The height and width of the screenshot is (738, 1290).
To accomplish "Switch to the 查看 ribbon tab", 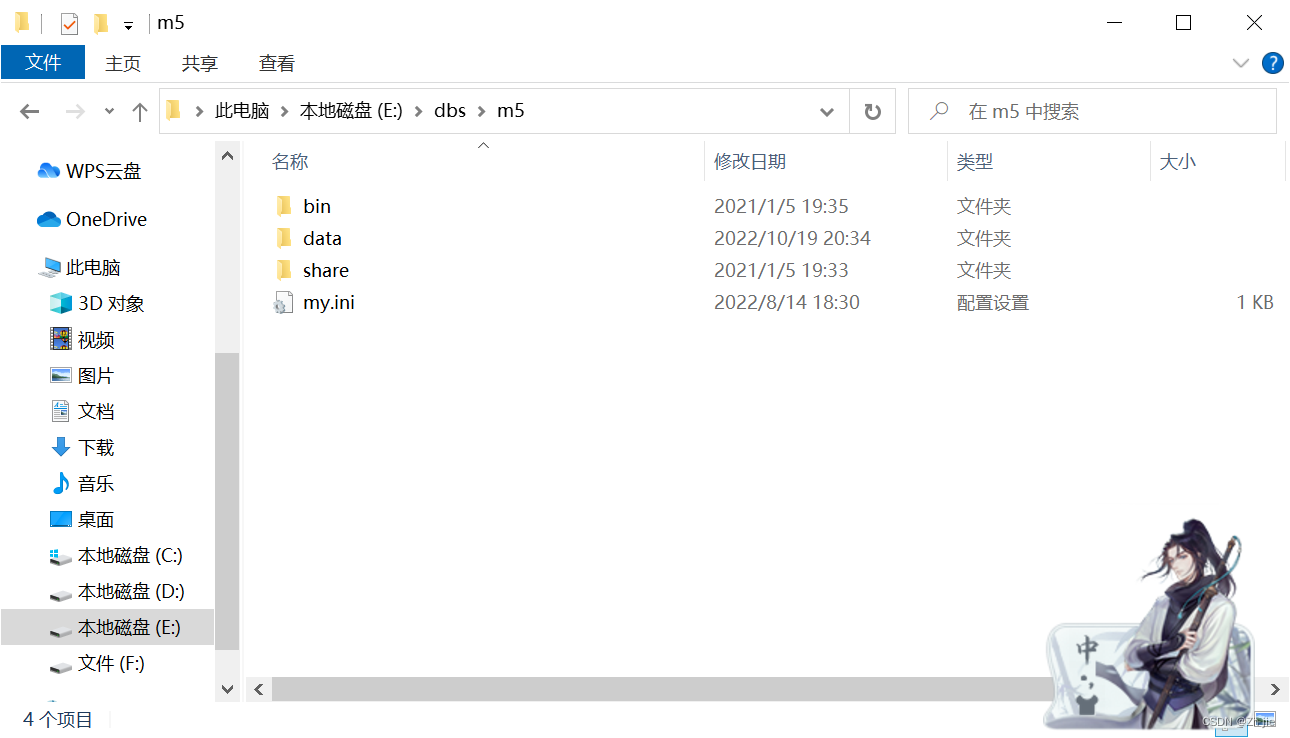I will (277, 63).
